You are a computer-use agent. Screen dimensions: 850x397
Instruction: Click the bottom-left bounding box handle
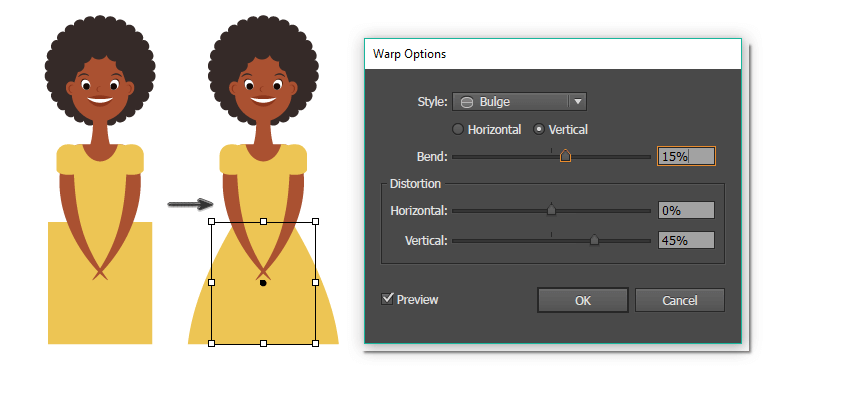(x=211, y=343)
